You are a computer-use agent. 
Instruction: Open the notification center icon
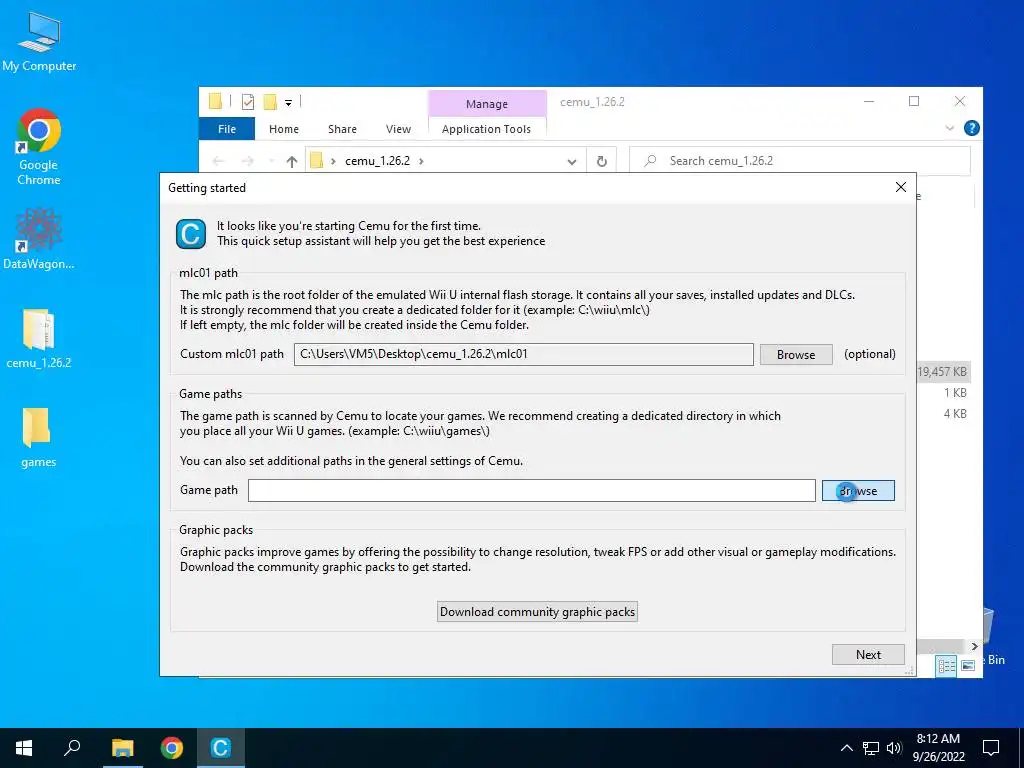pos(991,748)
